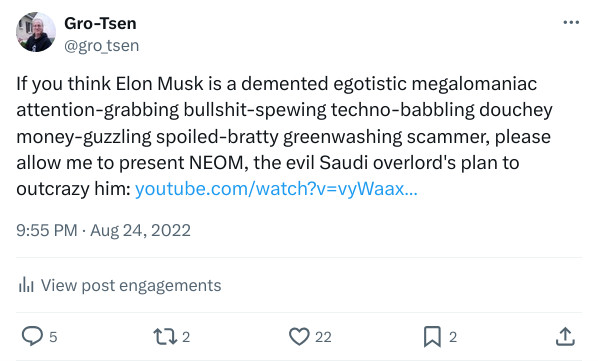598x361 pixels.
Task: Click the Gro-Tsen display name
Action: coord(100,23)
